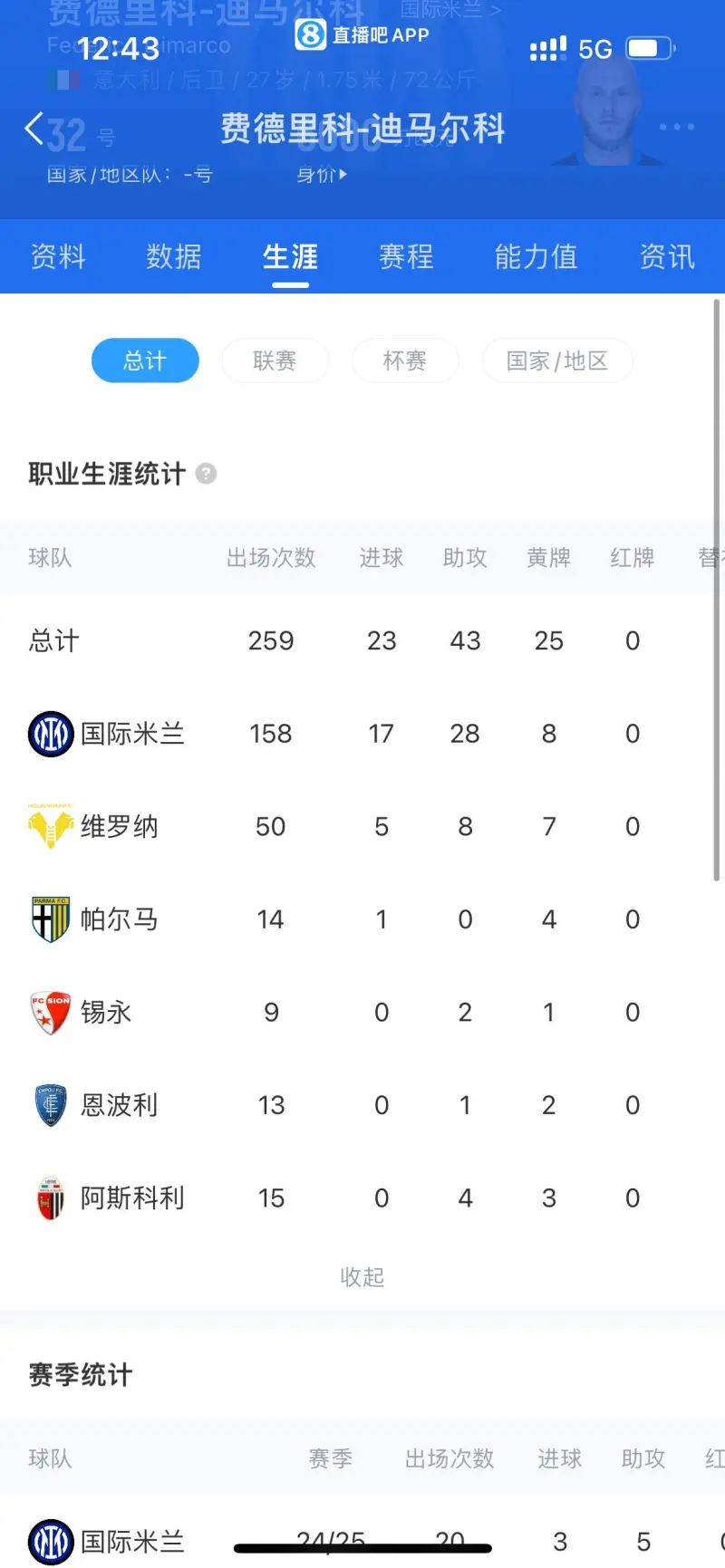Tap the Ascoli club crest
This screenshot has width=725, height=1568.
pyautogui.click(x=51, y=1198)
